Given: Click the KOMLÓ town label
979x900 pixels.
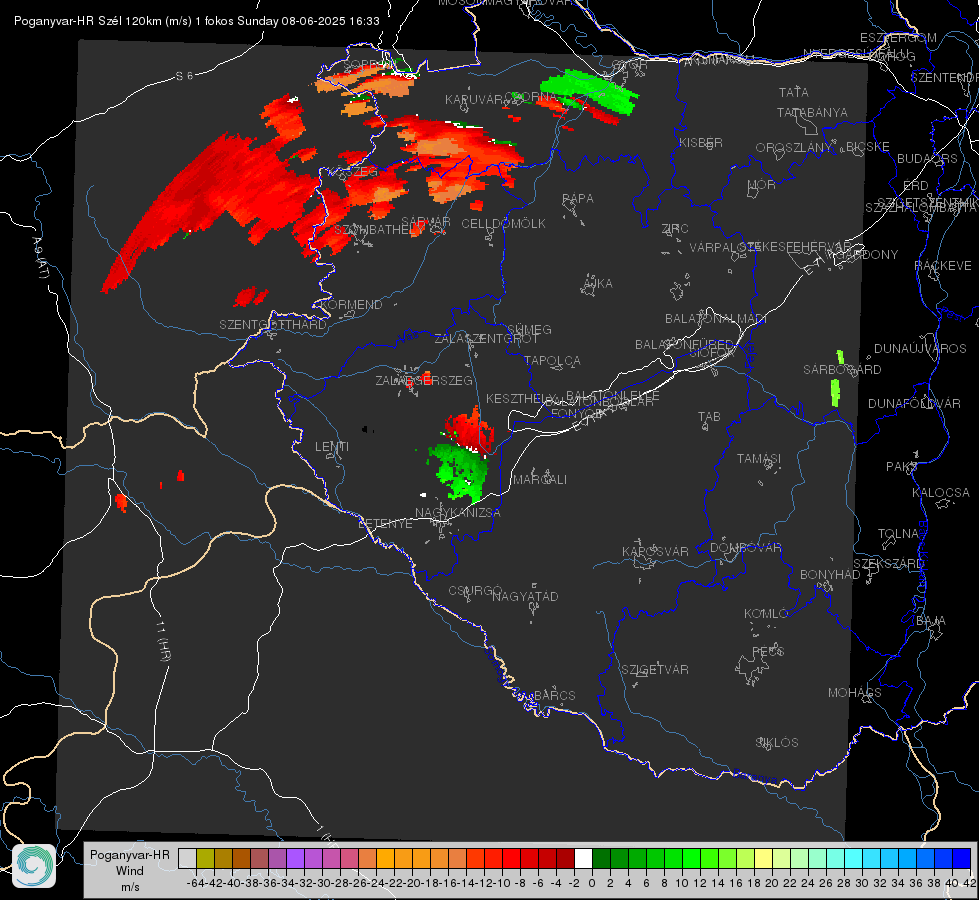Looking at the screenshot, I should (766, 613).
